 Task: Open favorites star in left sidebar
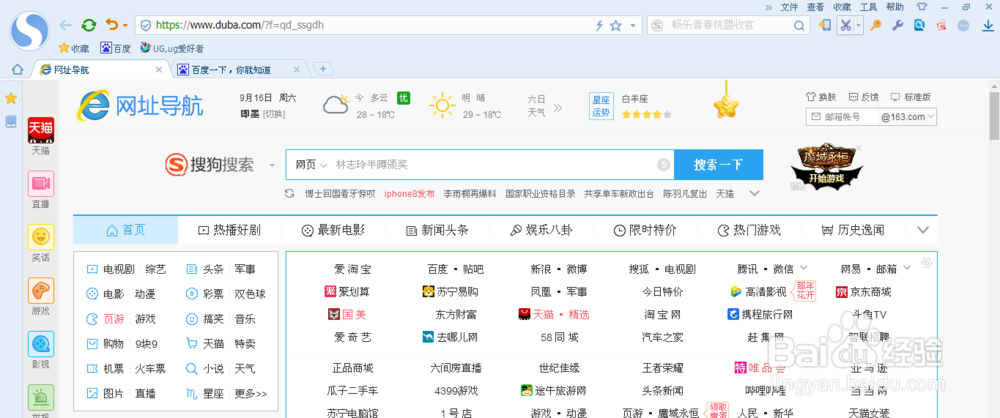[11, 98]
